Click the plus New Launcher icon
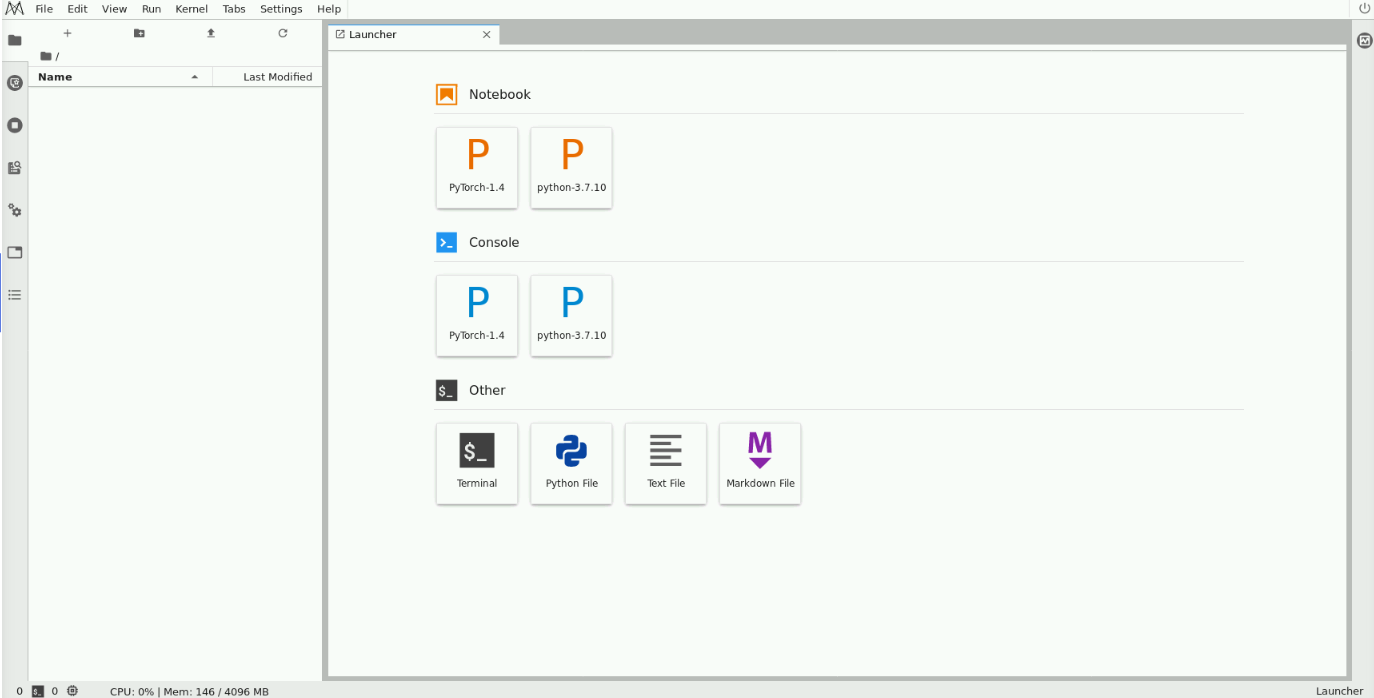Viewport: 1374px width, 698px height. (67, 33)
